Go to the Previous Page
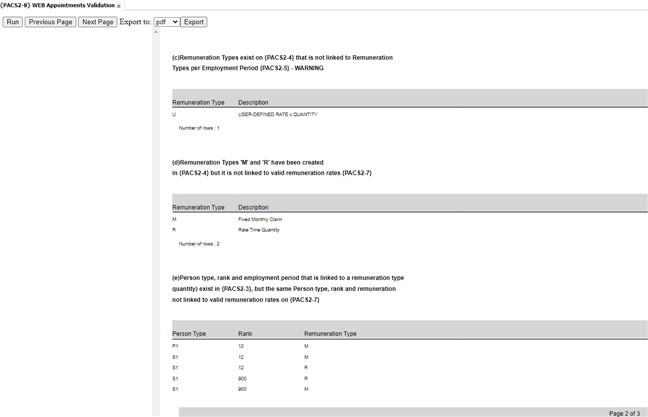 pos(50,21)
